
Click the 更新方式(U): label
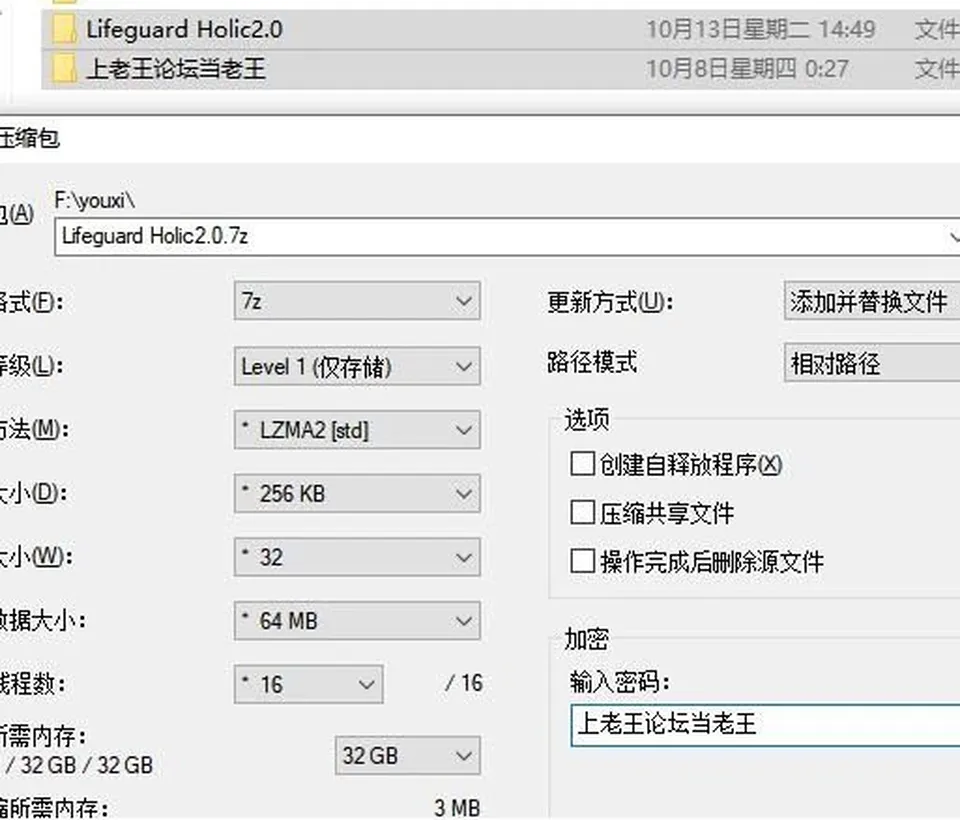click(610, 302)
